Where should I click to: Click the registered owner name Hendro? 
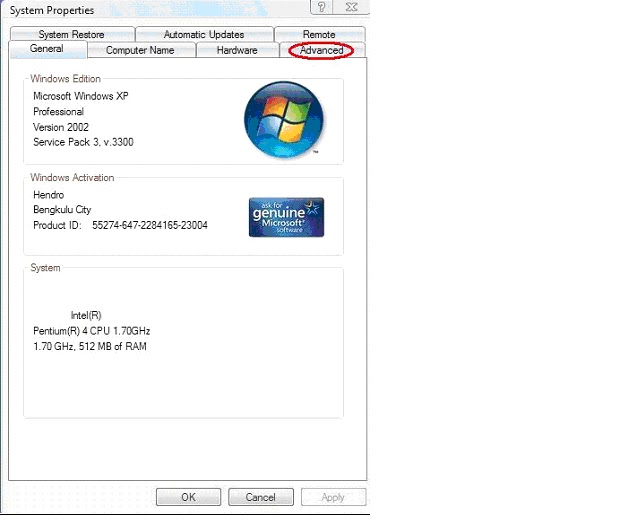tap(49, 195)
